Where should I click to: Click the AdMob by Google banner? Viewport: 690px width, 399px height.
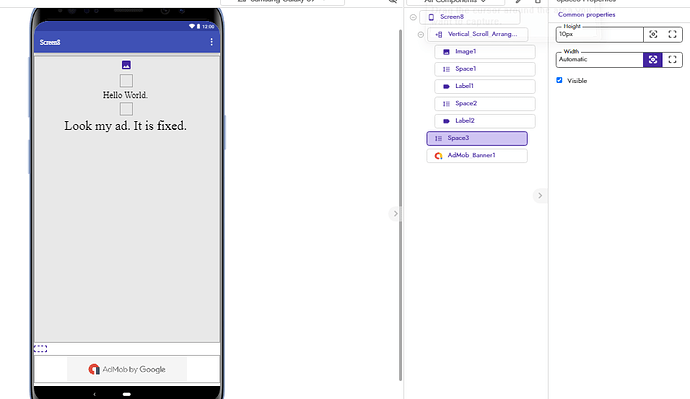127,369
